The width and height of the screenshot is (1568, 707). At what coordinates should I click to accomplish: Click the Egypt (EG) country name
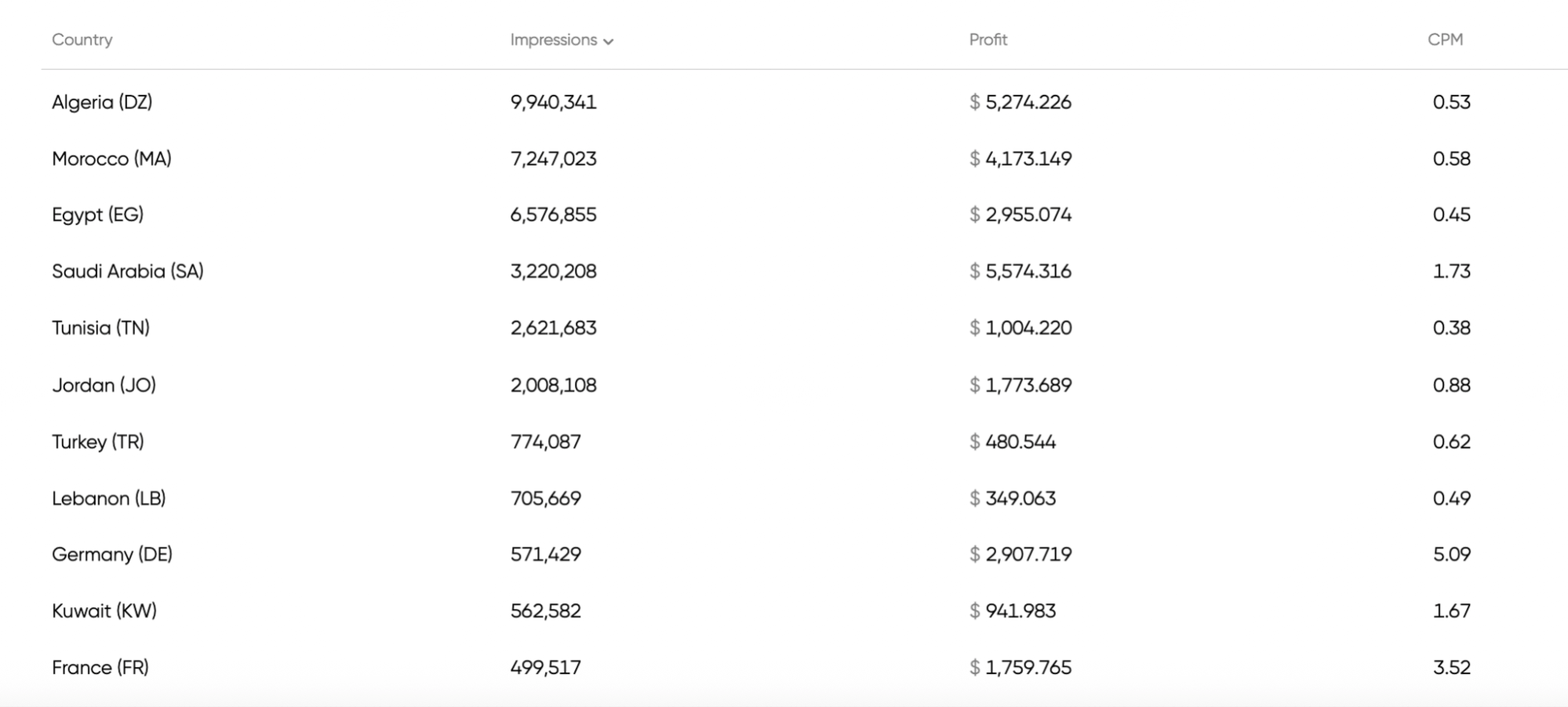tap(97, 215)
